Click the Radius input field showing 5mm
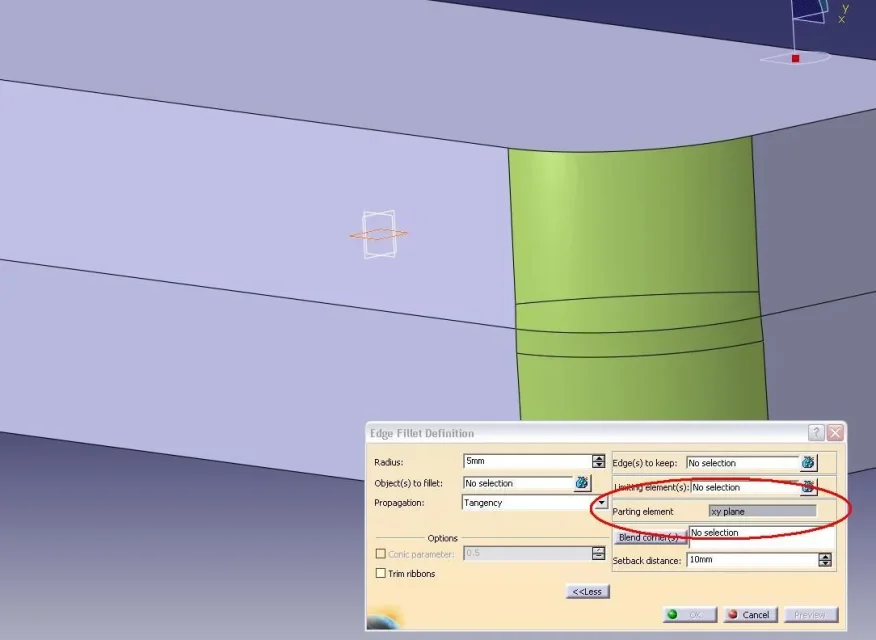876x640 pixels. 526,462
